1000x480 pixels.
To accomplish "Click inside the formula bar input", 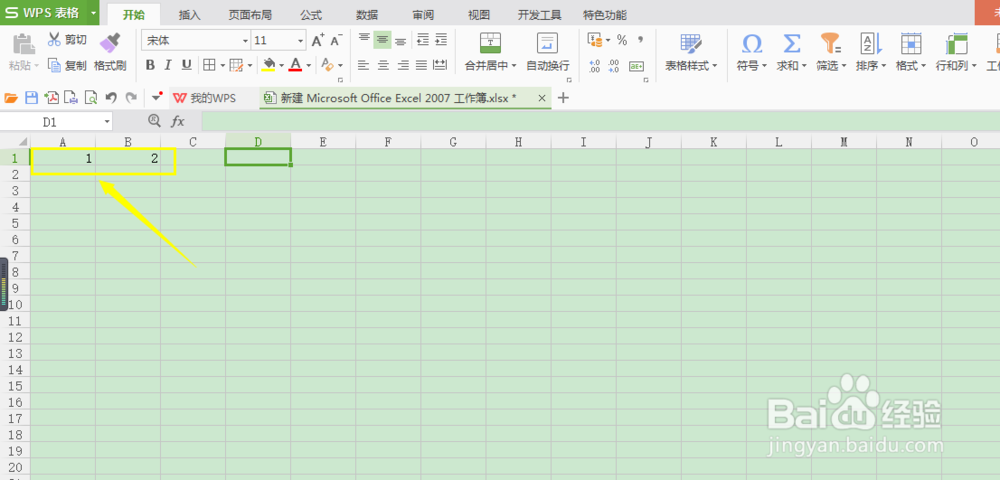I will [600, 121].
